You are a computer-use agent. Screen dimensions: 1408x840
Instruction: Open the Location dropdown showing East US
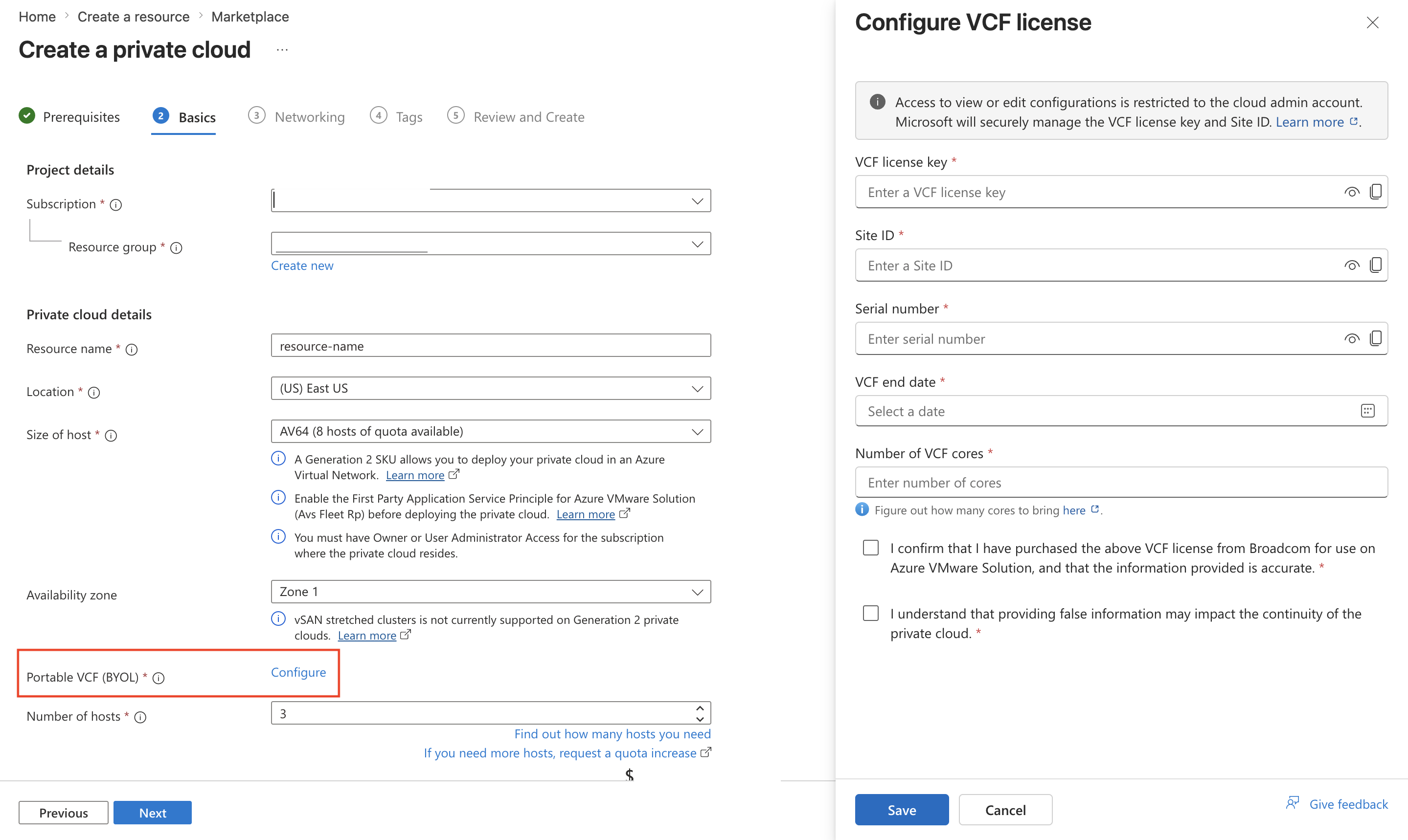point(491,388)
